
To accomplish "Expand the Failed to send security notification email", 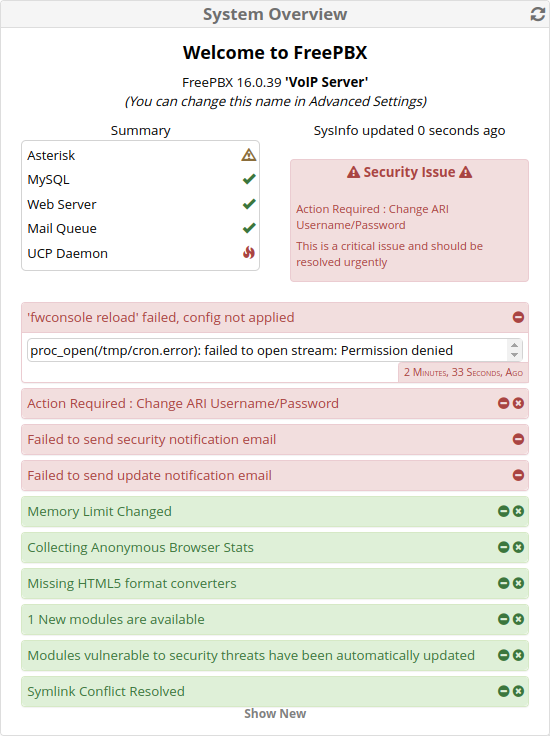I will tap(518, 439).
